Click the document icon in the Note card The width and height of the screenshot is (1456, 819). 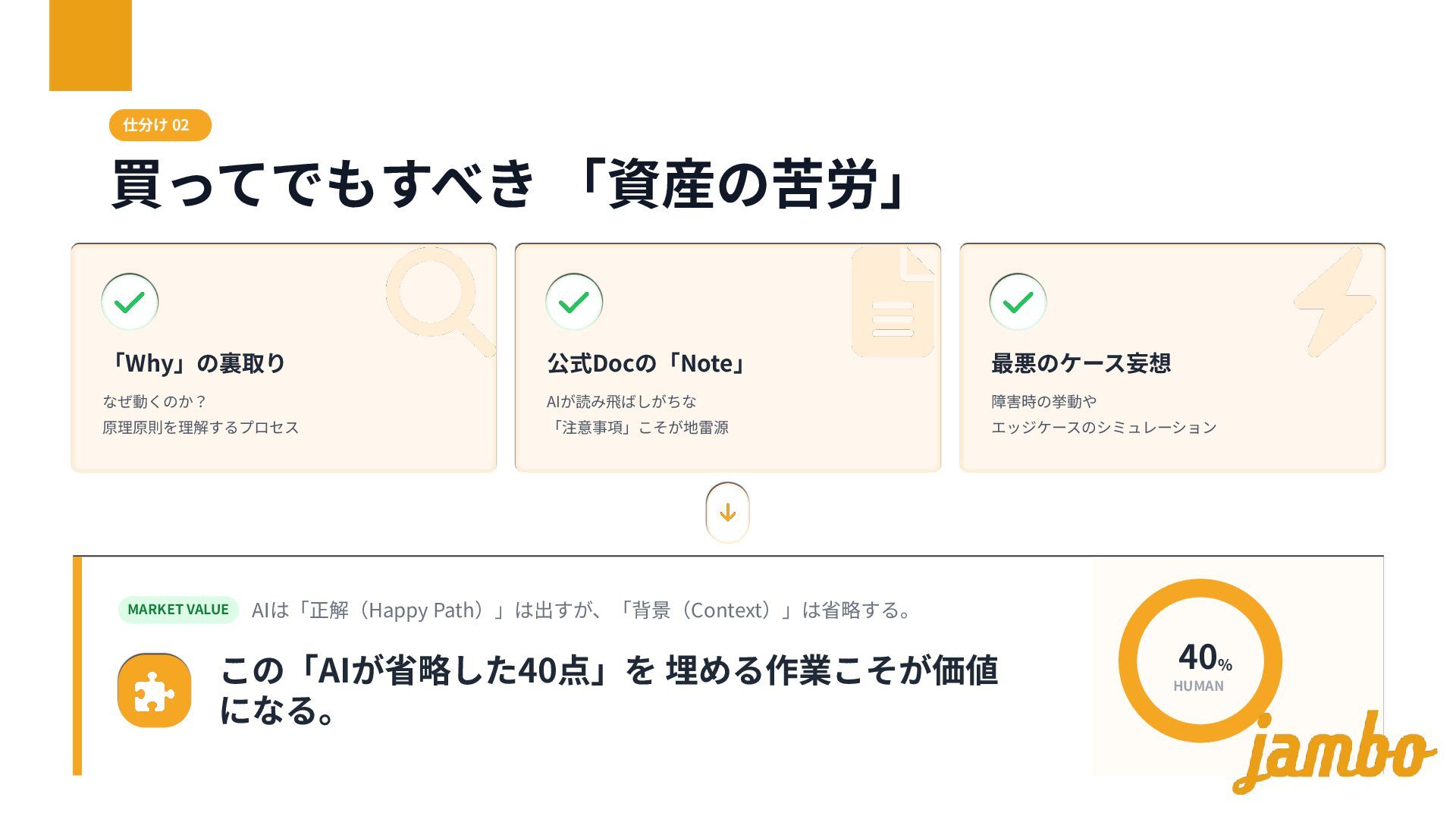(893, 301)
